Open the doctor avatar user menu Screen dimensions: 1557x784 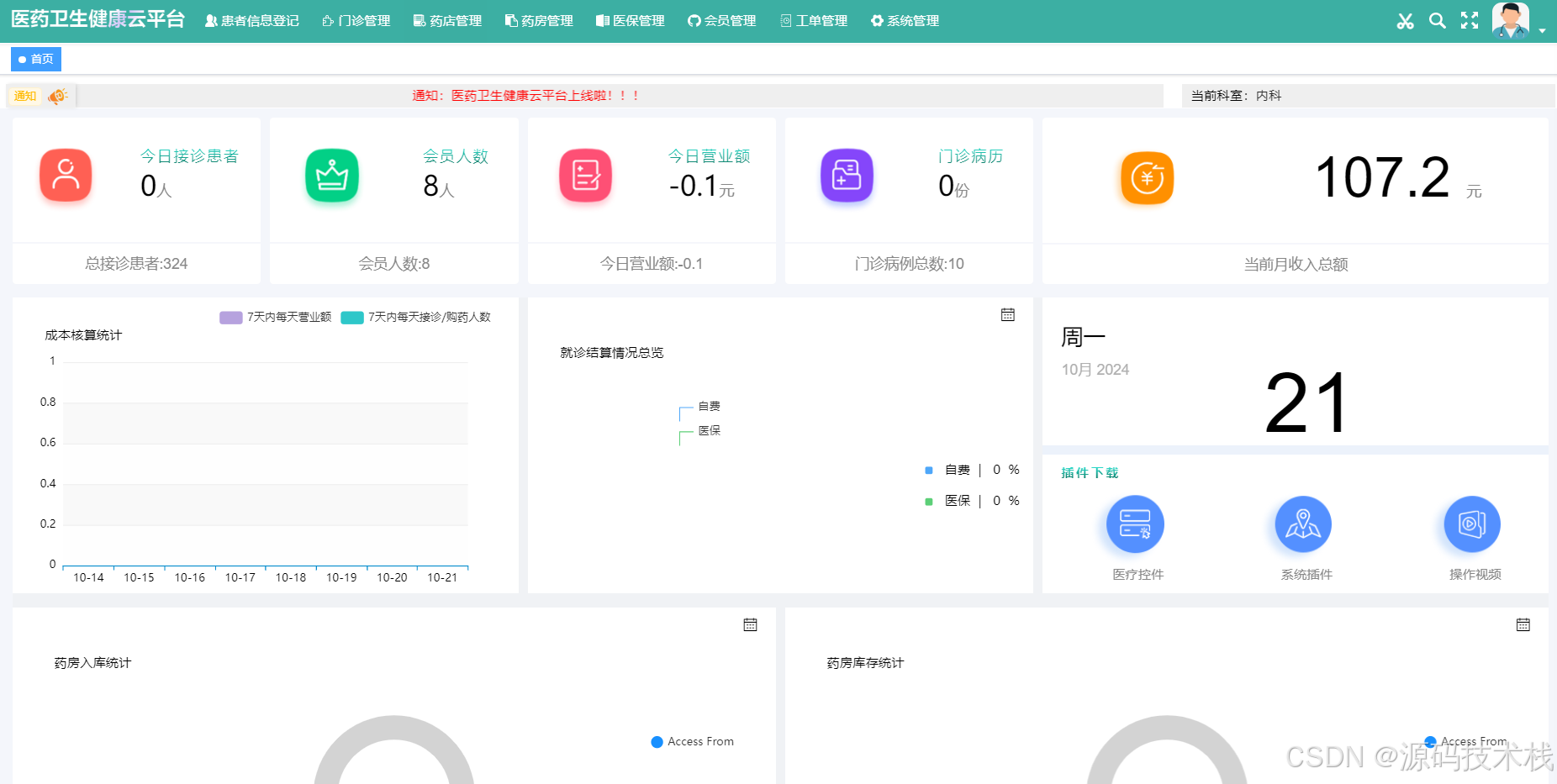click(1511, 21)
